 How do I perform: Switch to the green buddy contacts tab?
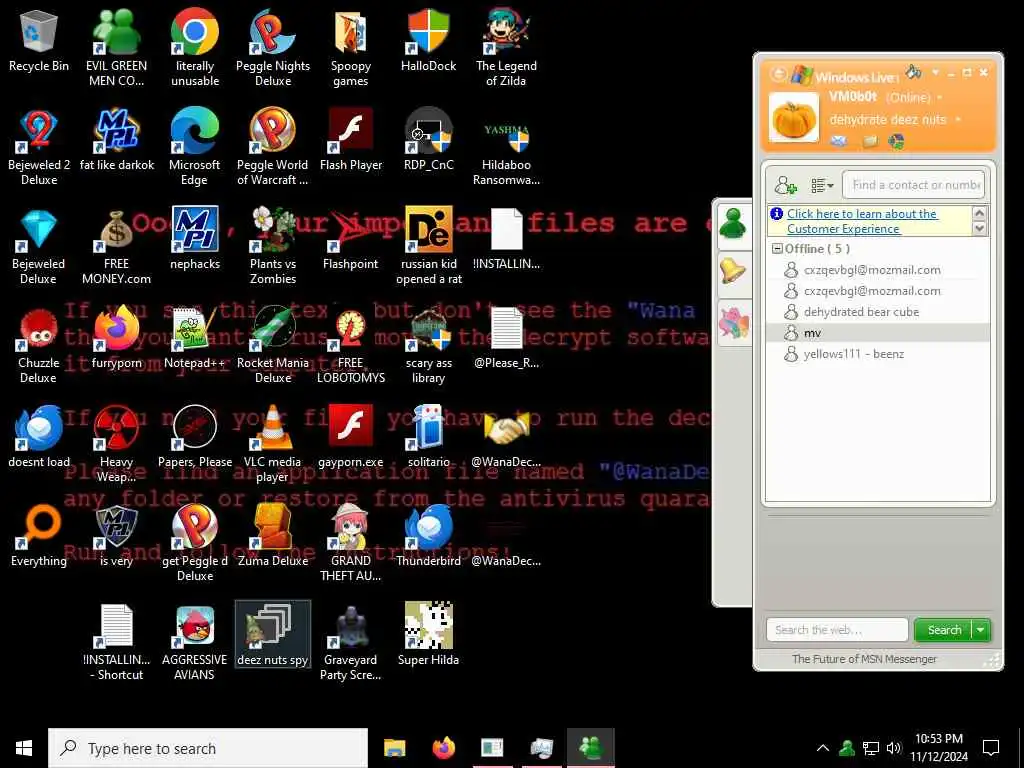coord(734,225)
